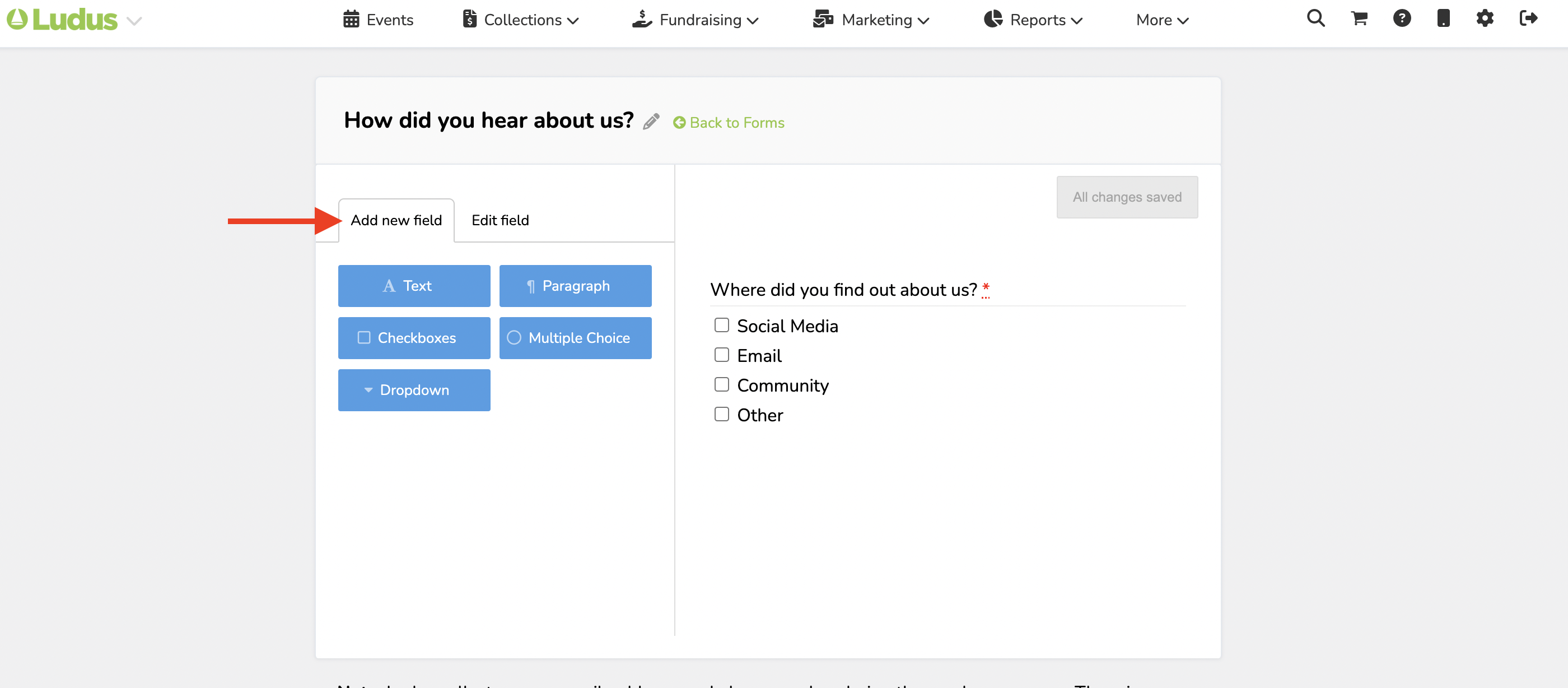Click the All changes saved button
The height and width of the screenshot is (688, 1568).
[x=1127, y=197]
